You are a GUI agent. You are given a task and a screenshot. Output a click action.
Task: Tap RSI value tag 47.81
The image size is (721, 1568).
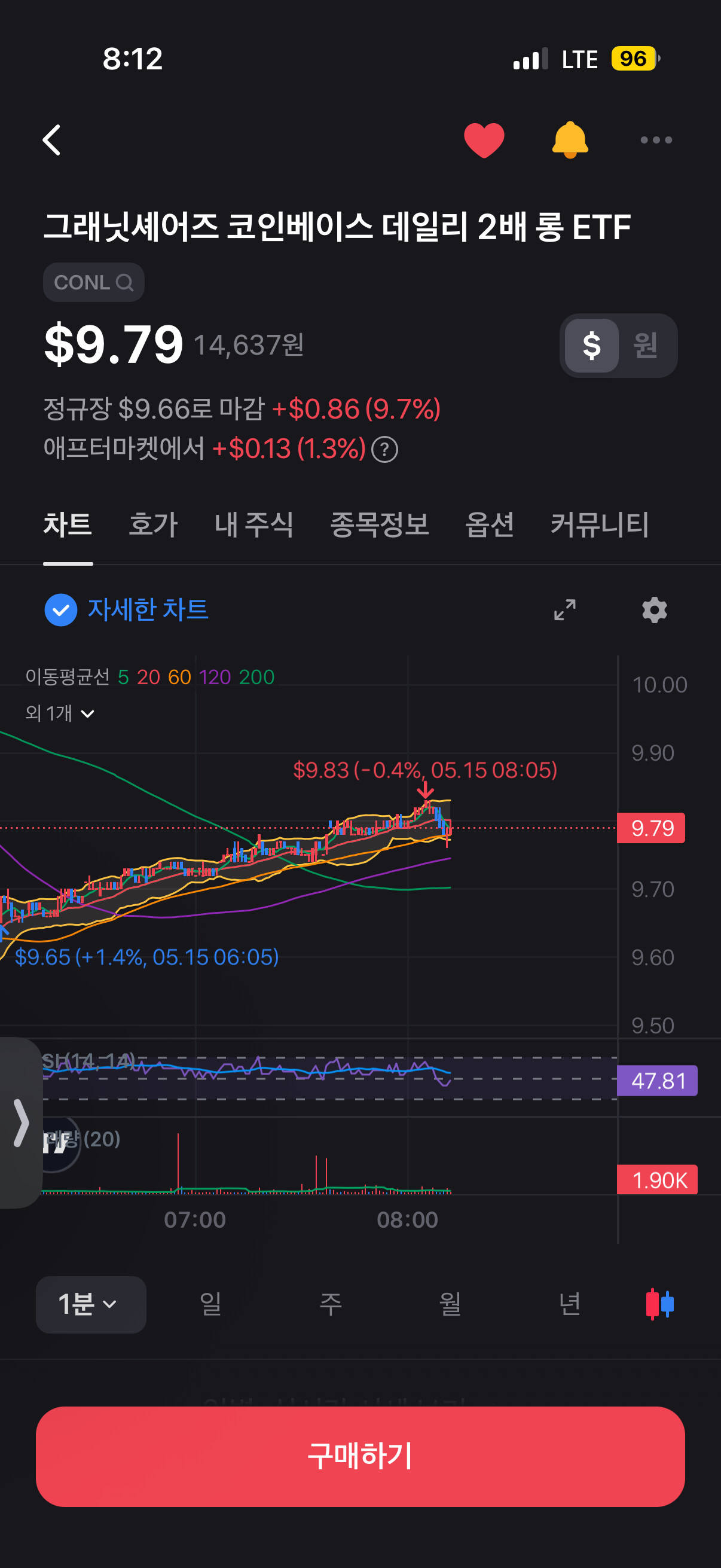(657, 1081)
